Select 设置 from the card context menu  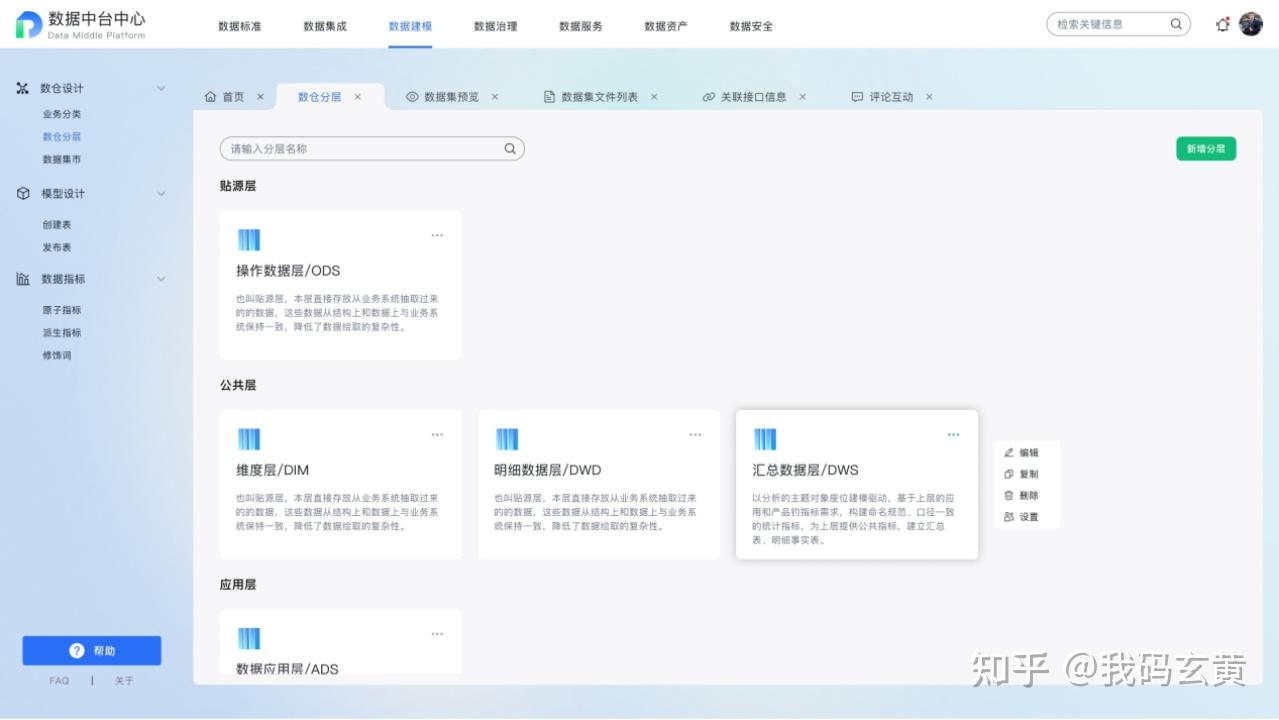point(1021,517)
